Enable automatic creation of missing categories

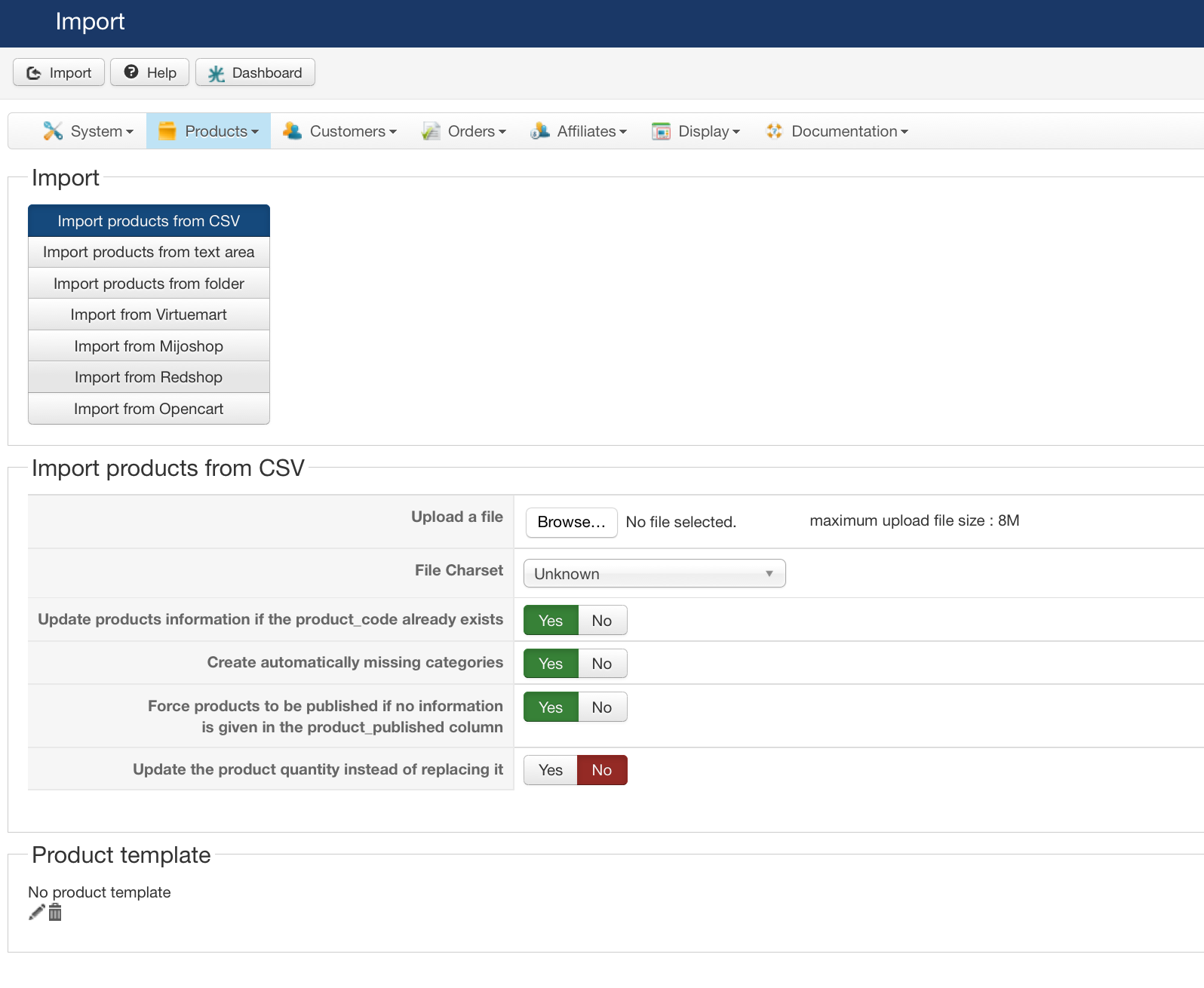point(551,664)
